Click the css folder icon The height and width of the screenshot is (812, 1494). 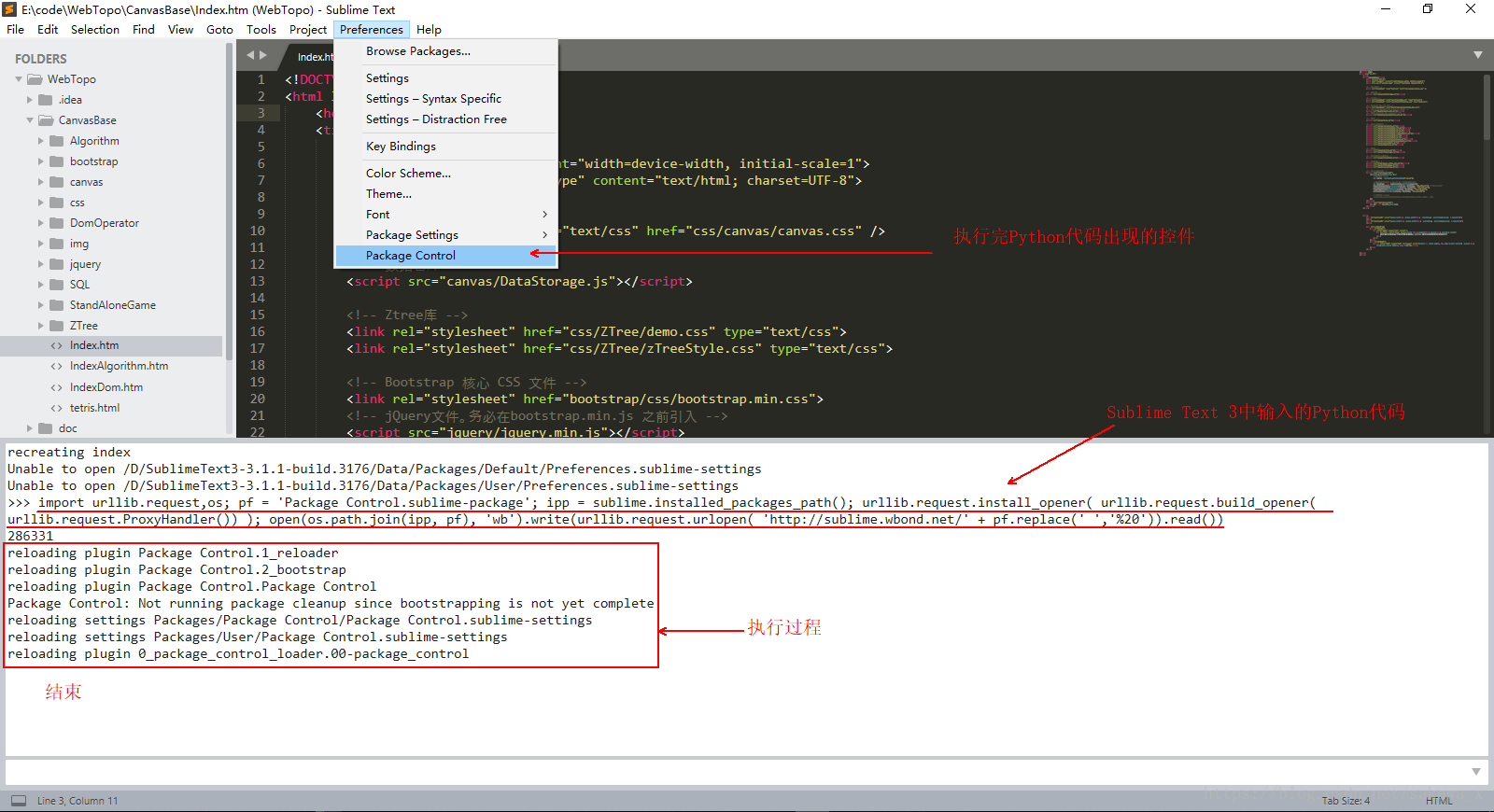point(57,203)
